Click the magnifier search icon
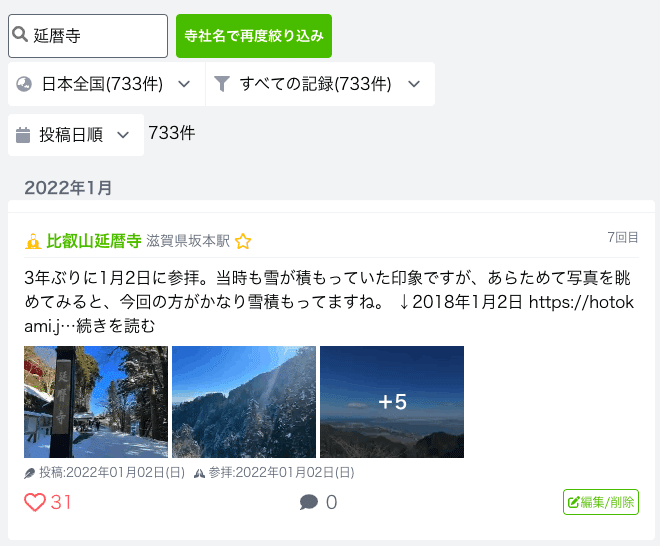This screenshot has height=546, width=660. click(20, 34)
